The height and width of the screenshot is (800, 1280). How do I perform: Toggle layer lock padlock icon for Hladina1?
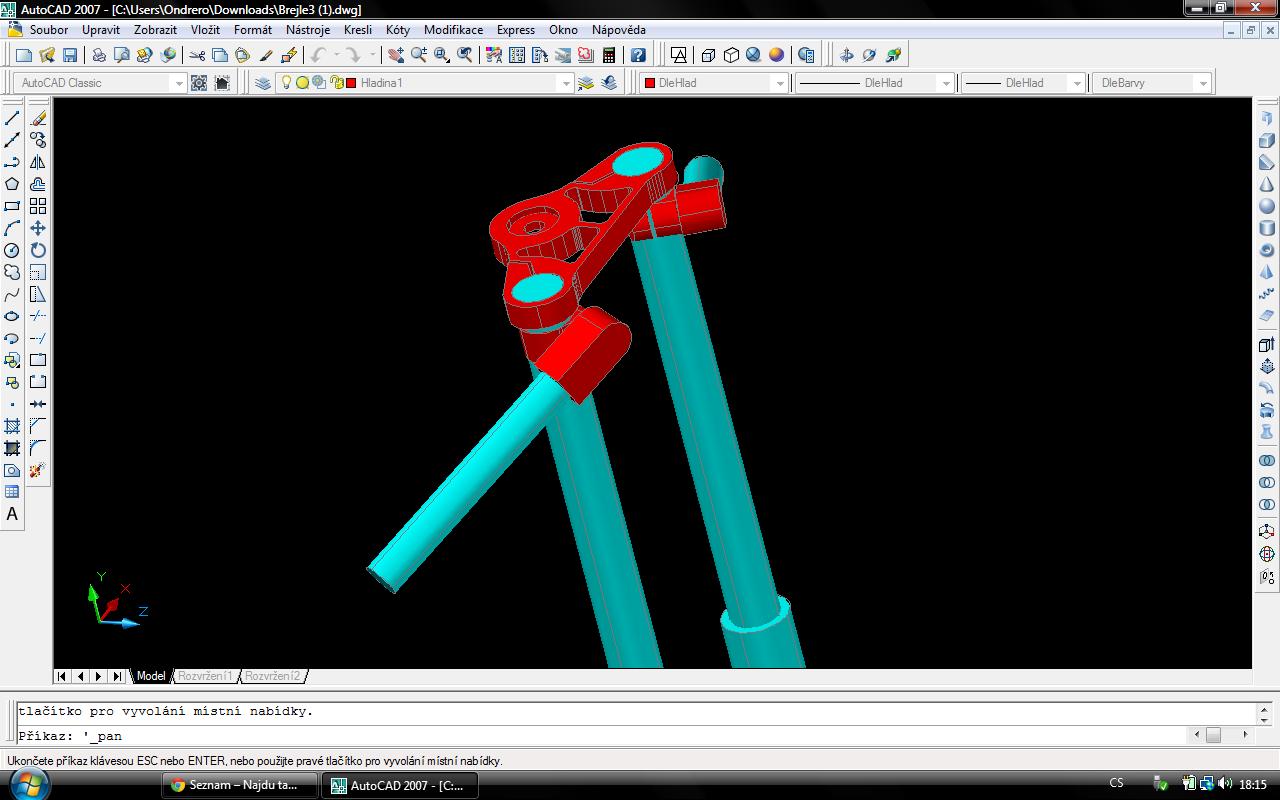point(337,83)
